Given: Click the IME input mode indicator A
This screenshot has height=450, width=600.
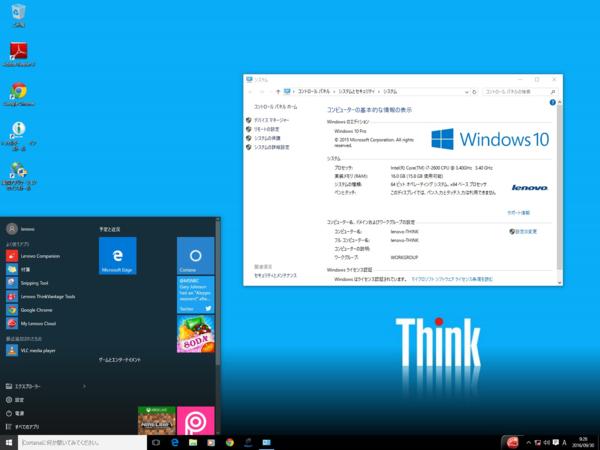Looking at the screenshot, I should (564, 443).
